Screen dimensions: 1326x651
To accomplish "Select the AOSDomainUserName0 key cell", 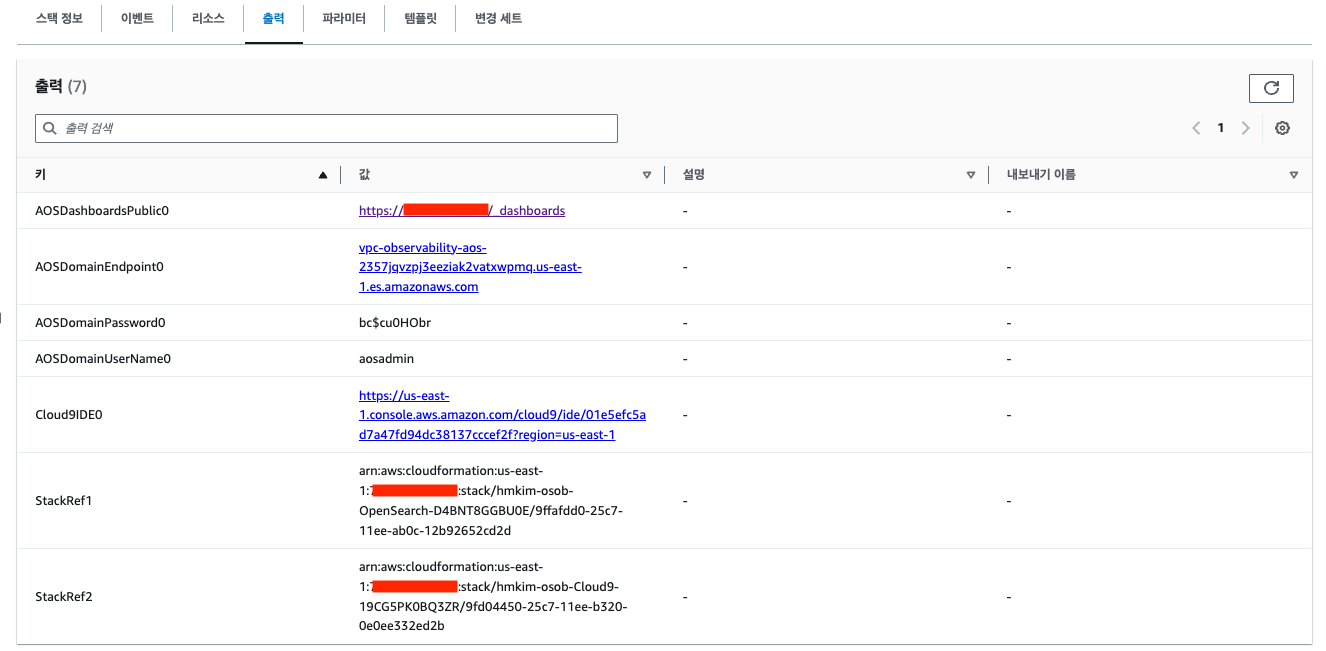I will [x=103, y=358].
